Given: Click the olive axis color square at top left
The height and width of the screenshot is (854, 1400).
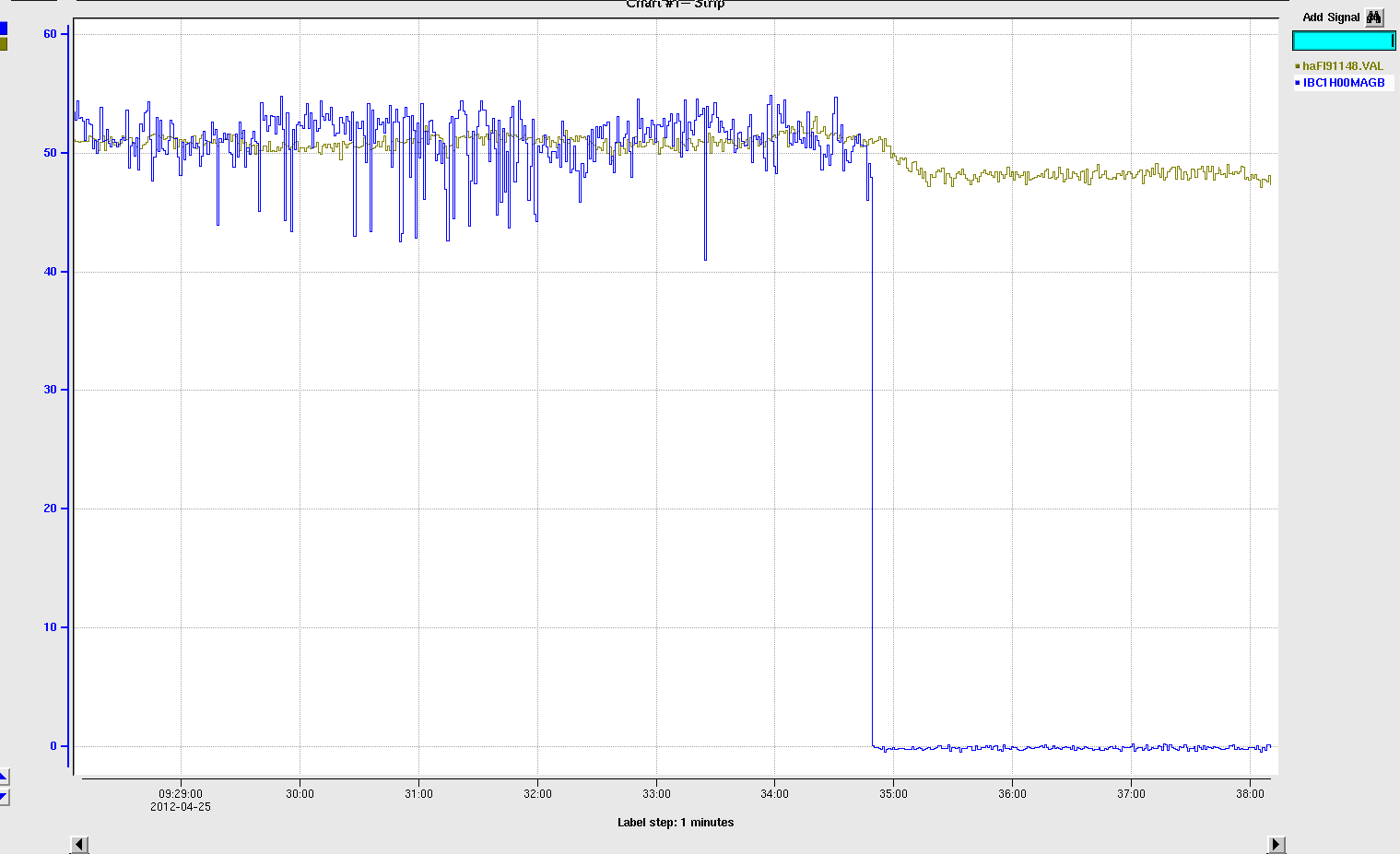Looking at the screenshot, I should coord(3,43).
